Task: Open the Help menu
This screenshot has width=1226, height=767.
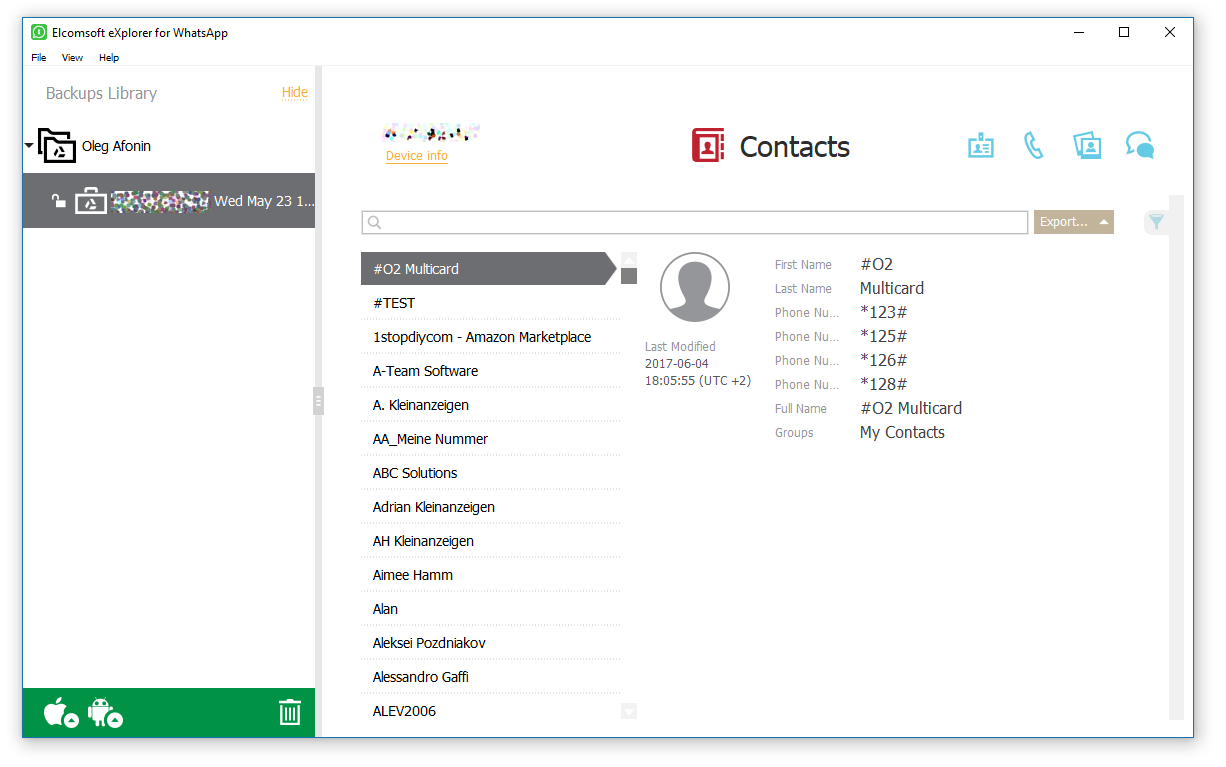Action: click(x=109, y=58)
